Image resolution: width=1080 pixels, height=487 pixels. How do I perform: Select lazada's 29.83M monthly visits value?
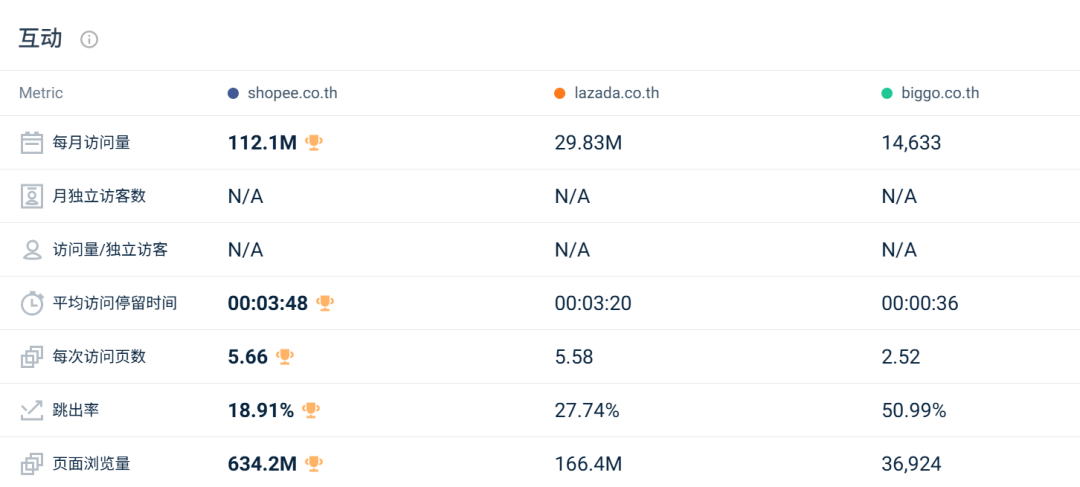click(588, 143)
